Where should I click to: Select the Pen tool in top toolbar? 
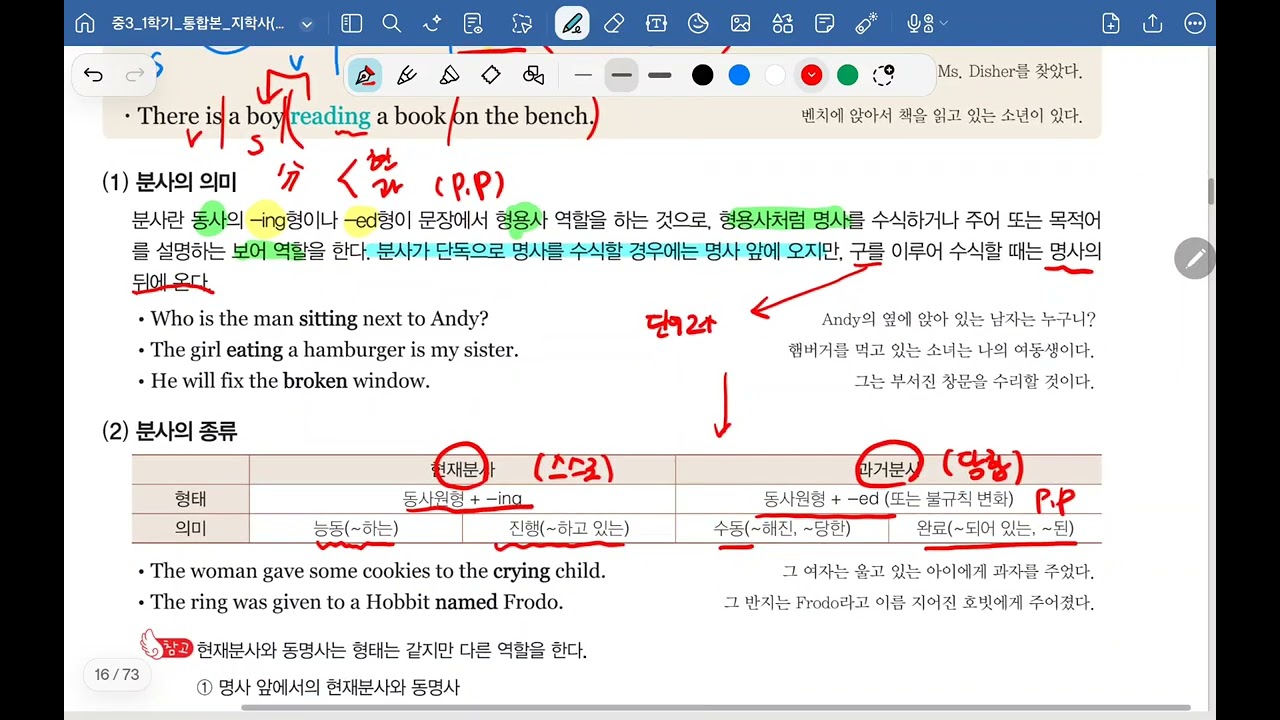click(x=572, y=23)
